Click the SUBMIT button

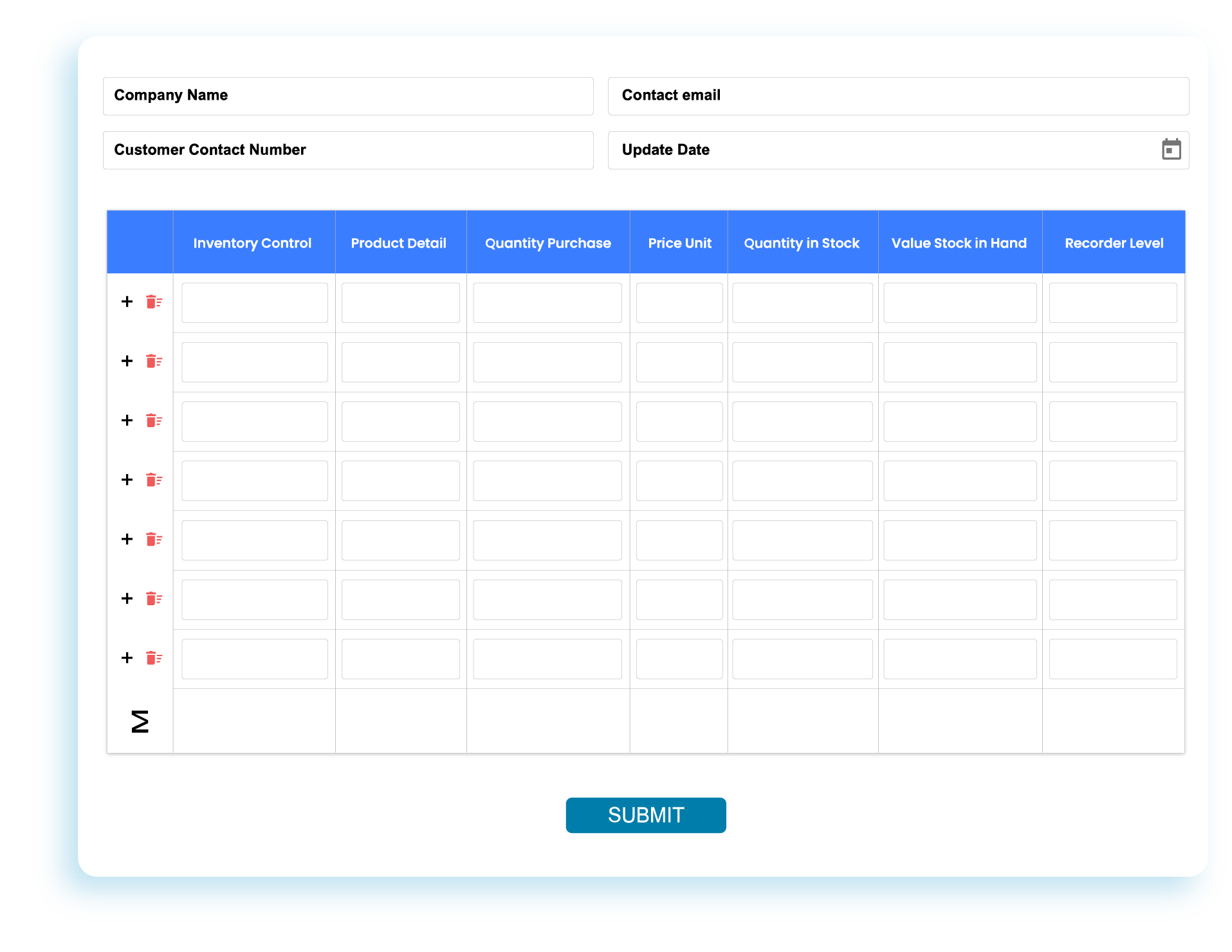pyautogui.click(x=645, y=814)
